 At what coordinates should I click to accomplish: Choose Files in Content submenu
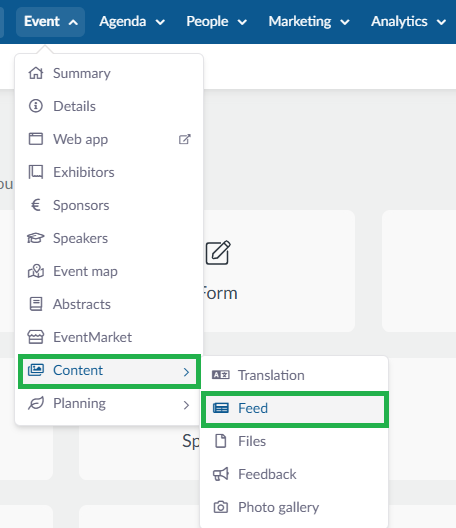click(x=295, y=441)
